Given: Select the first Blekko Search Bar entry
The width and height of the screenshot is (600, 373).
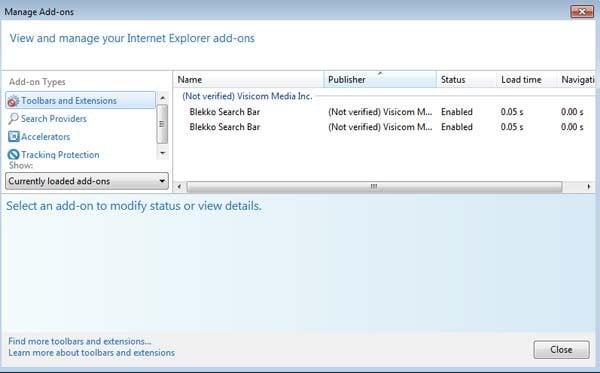Looking at the screenshot, I should [225, 112].
